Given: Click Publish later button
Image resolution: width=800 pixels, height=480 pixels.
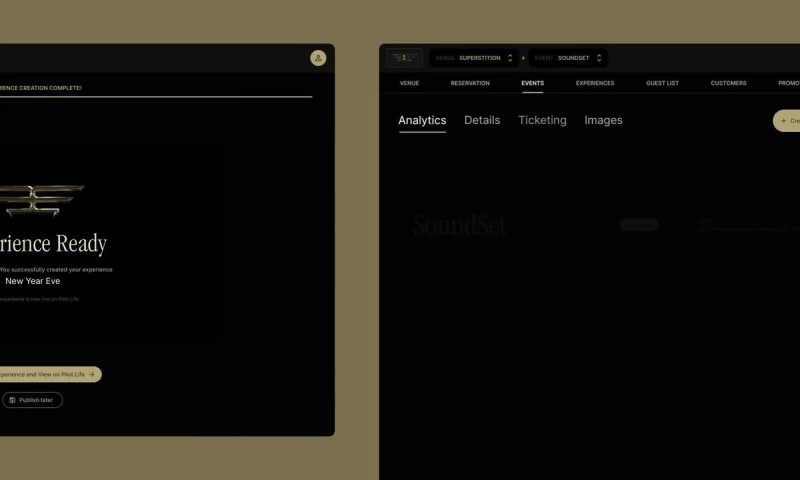Looking at the screenshot, I should click(32, 400).
